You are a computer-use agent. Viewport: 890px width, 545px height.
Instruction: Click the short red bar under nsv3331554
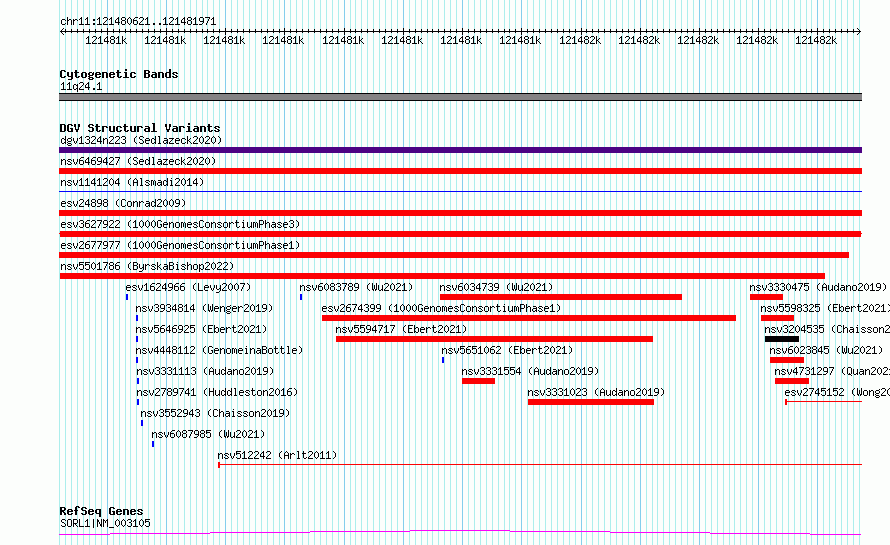(478, 381)
